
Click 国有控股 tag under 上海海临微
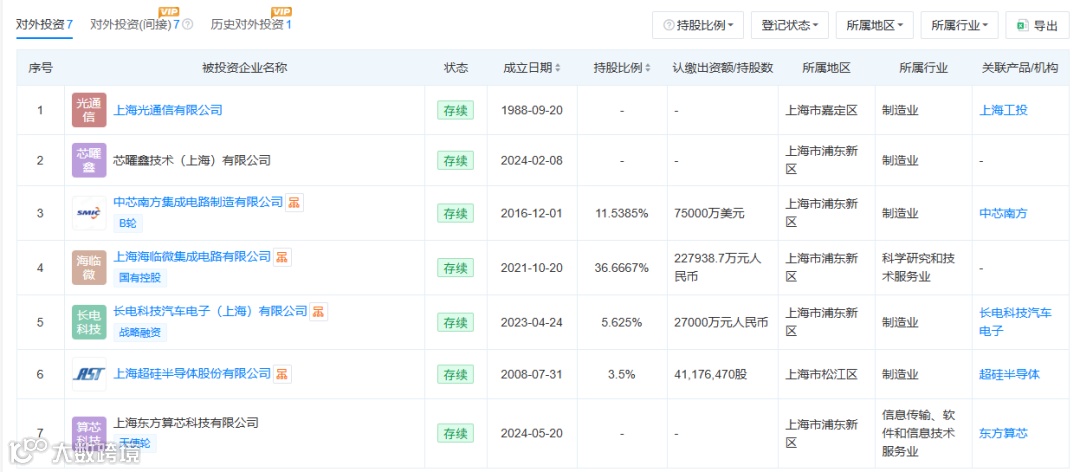[x=140, y=278]
